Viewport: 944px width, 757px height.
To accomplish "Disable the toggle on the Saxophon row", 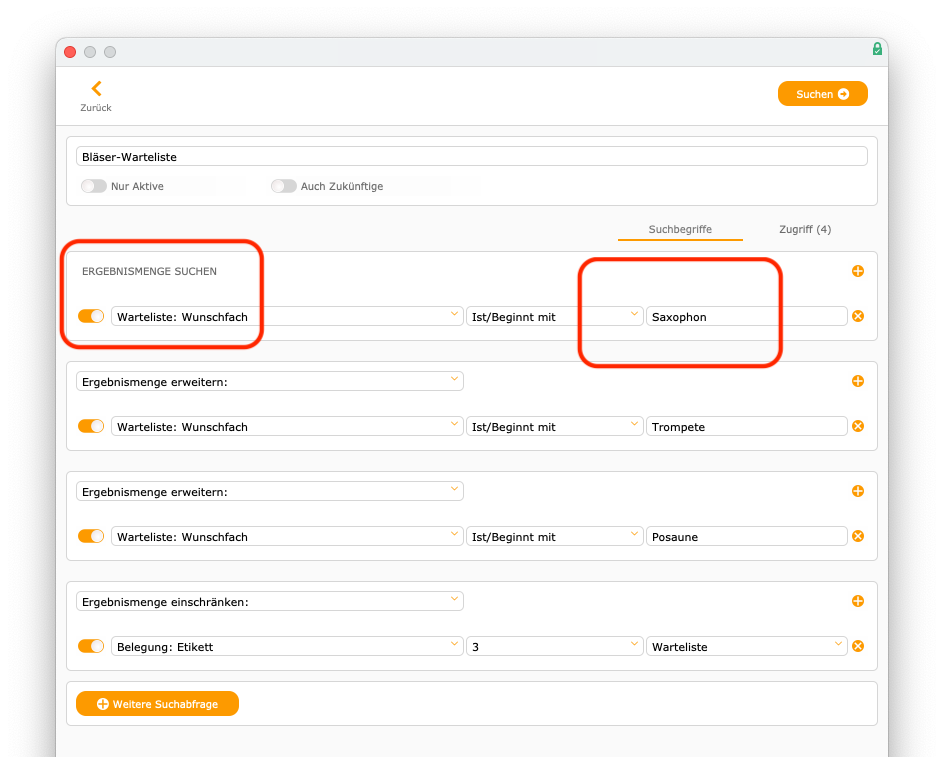I will tap(91, 317).
